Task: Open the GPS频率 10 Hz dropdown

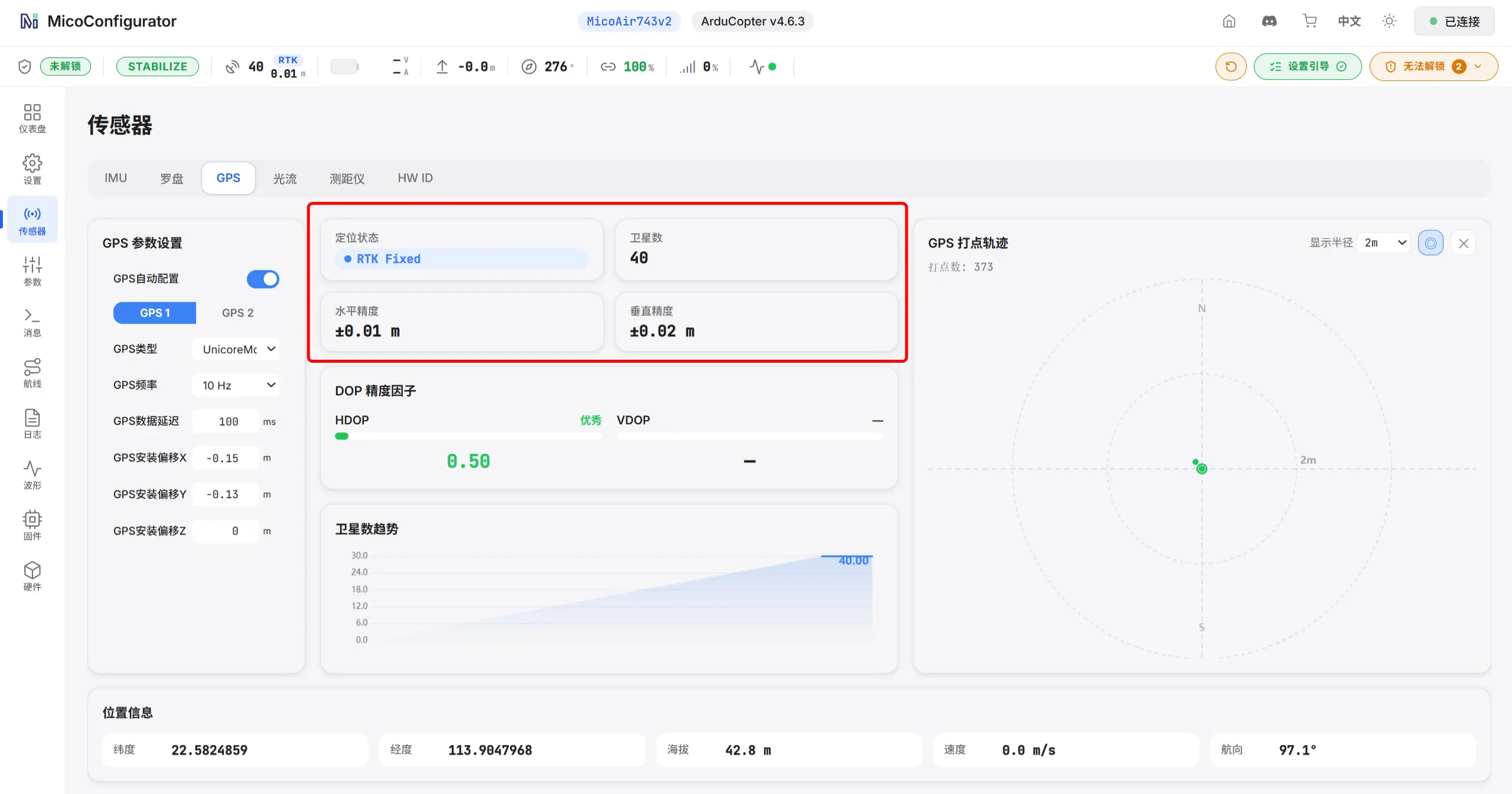Action: click(236, 385)
